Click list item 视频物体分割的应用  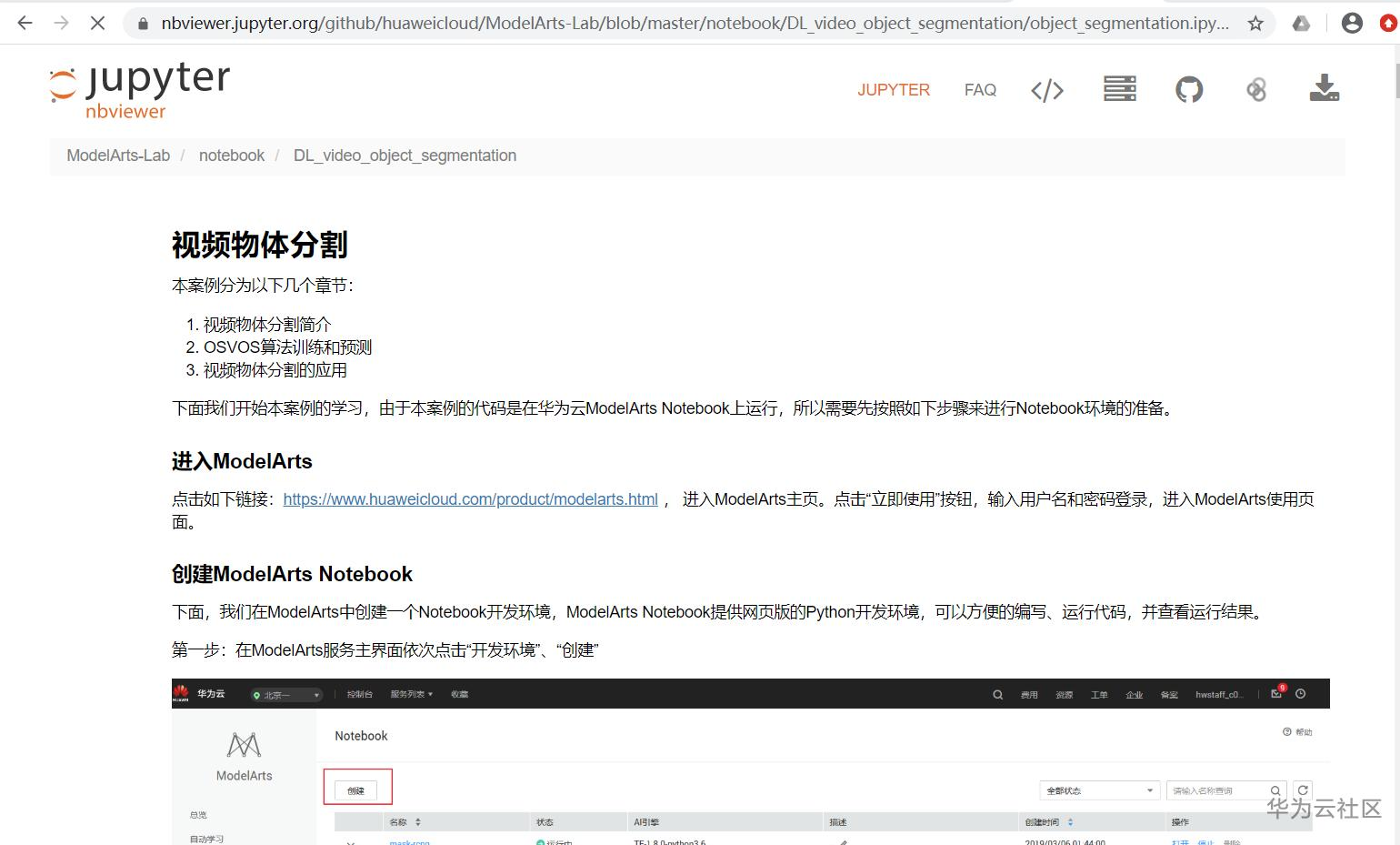(x=275, y=370)
